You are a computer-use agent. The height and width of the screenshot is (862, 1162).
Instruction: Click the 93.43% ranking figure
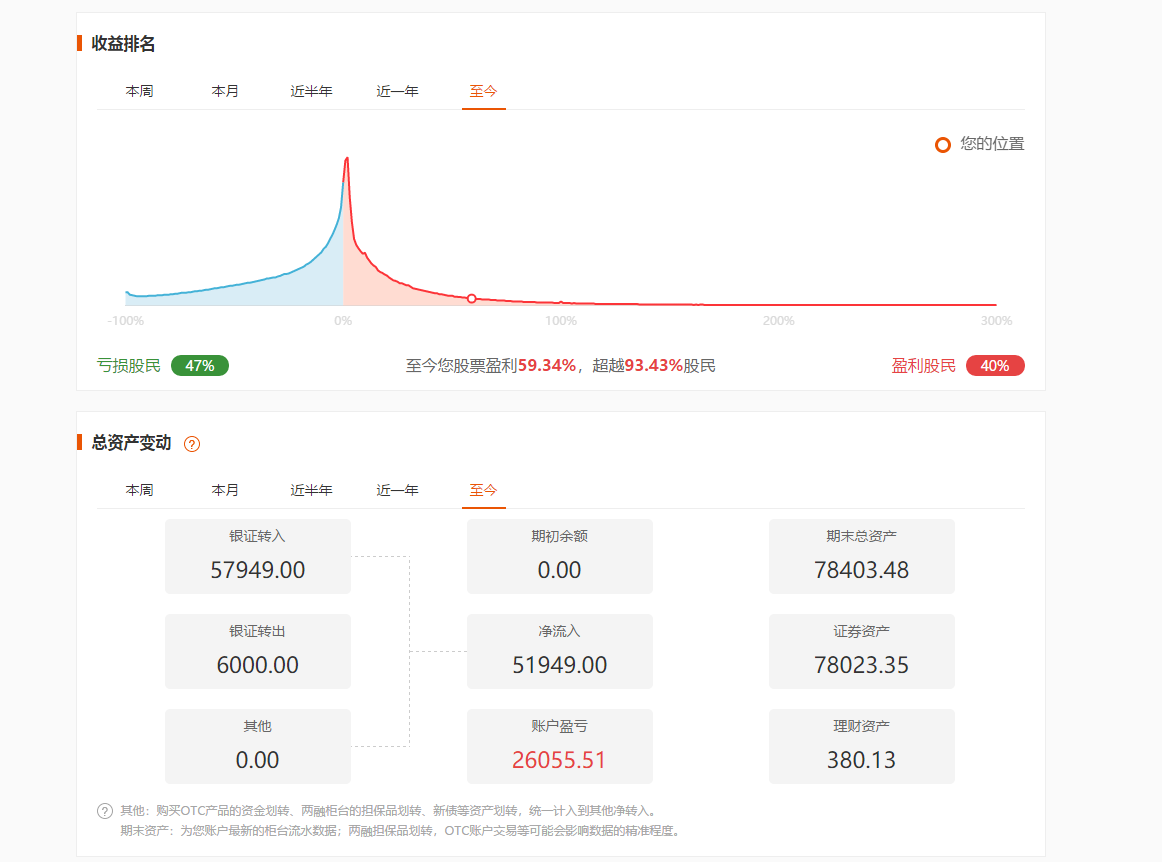pos(654,365)
